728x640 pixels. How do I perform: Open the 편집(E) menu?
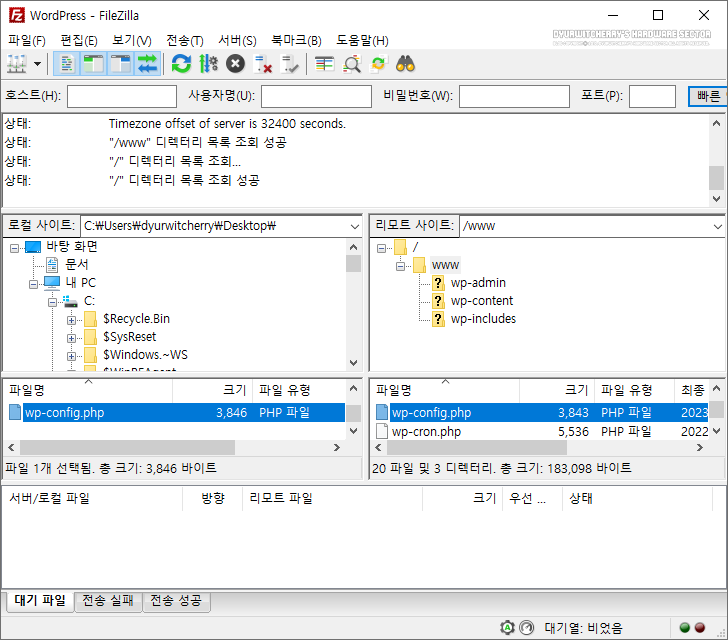point(79,40)
